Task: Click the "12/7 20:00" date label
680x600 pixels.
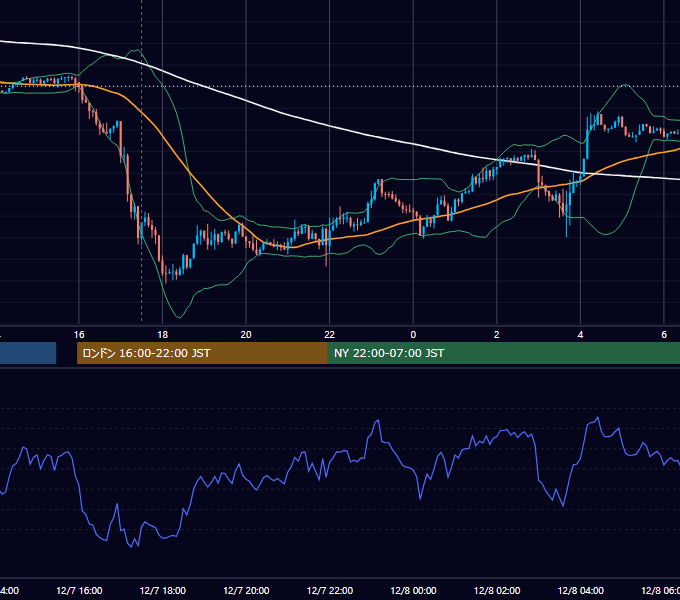Action: (246, 590)
